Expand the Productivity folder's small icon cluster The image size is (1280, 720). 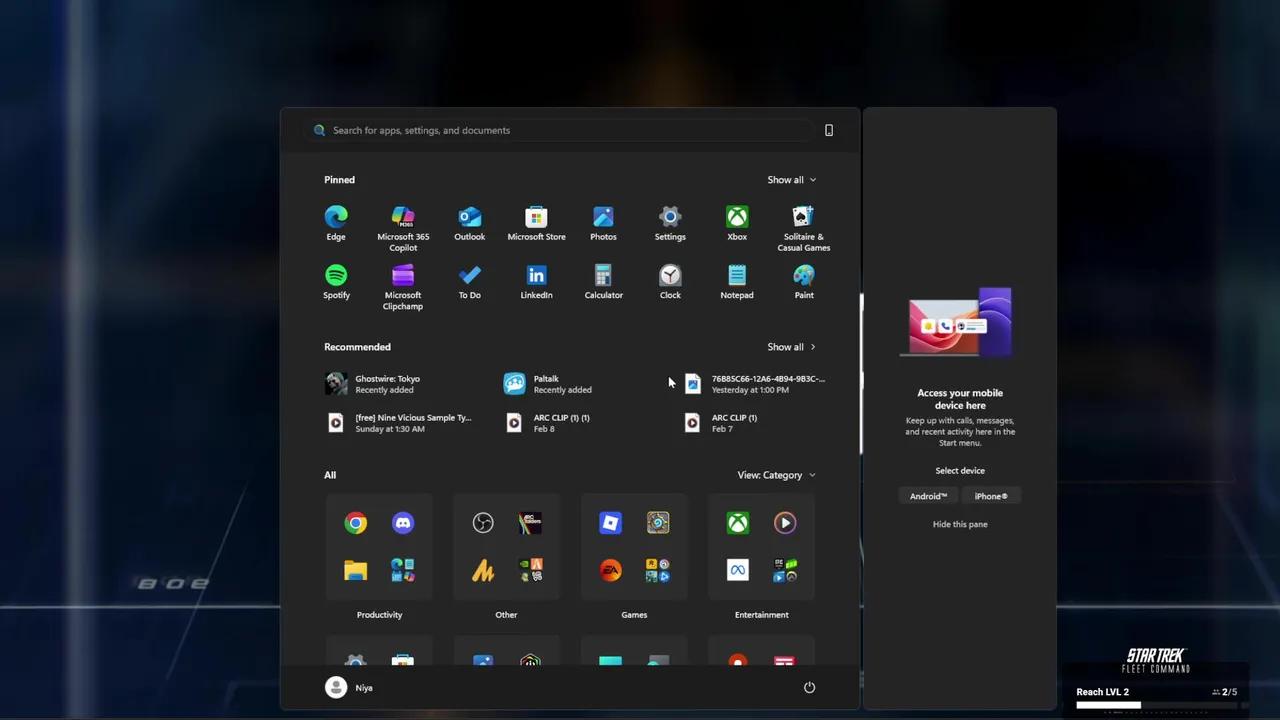[x=403, y=570]
